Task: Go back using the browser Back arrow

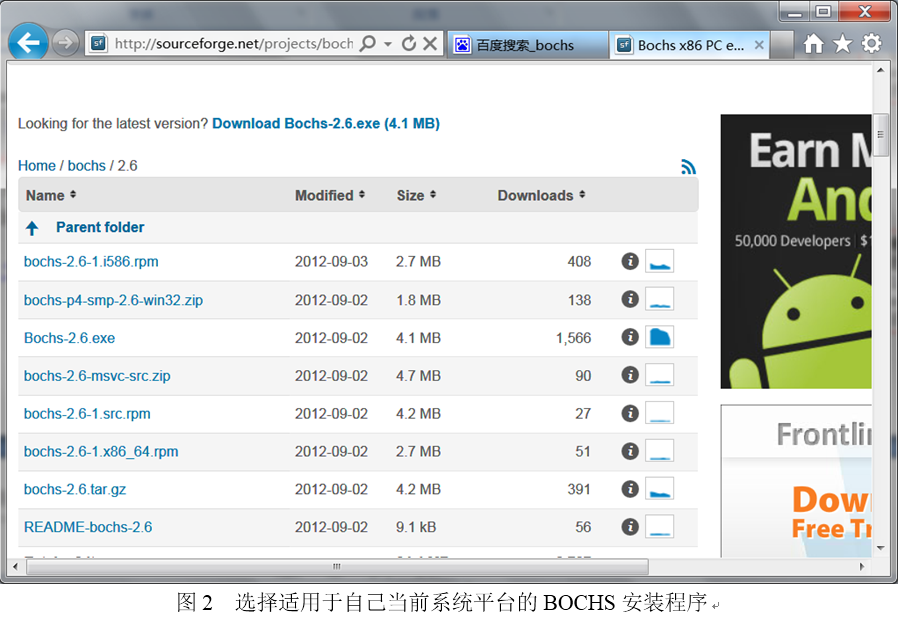Action: (x=27, y=42)
